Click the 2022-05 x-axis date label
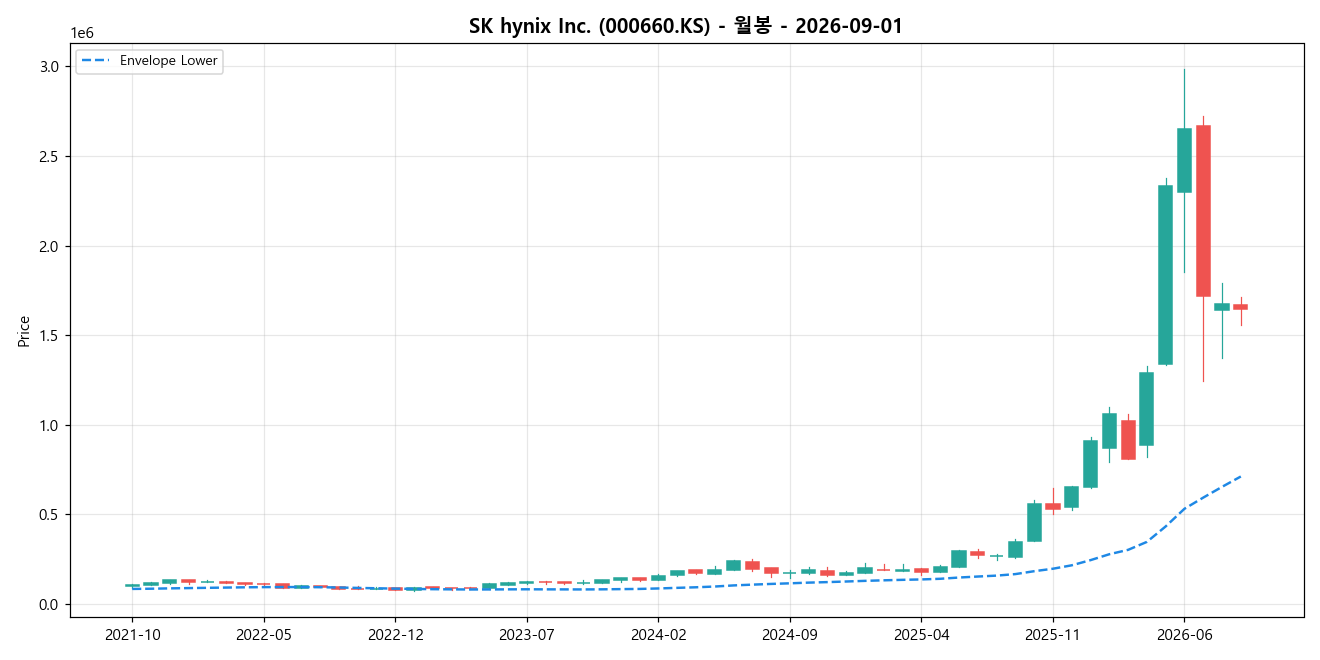This screenshot has width=1320, height=660. pos(264,634)
